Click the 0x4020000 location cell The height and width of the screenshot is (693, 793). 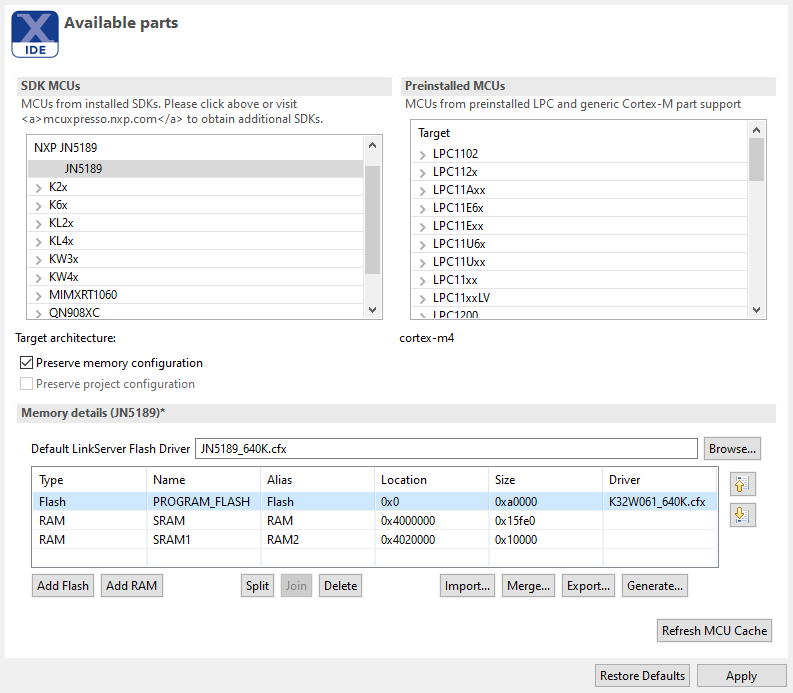(431, 540)
